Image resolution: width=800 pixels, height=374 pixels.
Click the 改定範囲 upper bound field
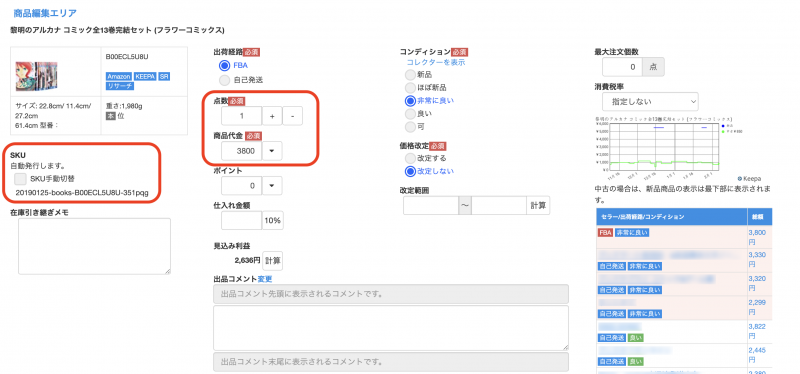pos(499,205)
